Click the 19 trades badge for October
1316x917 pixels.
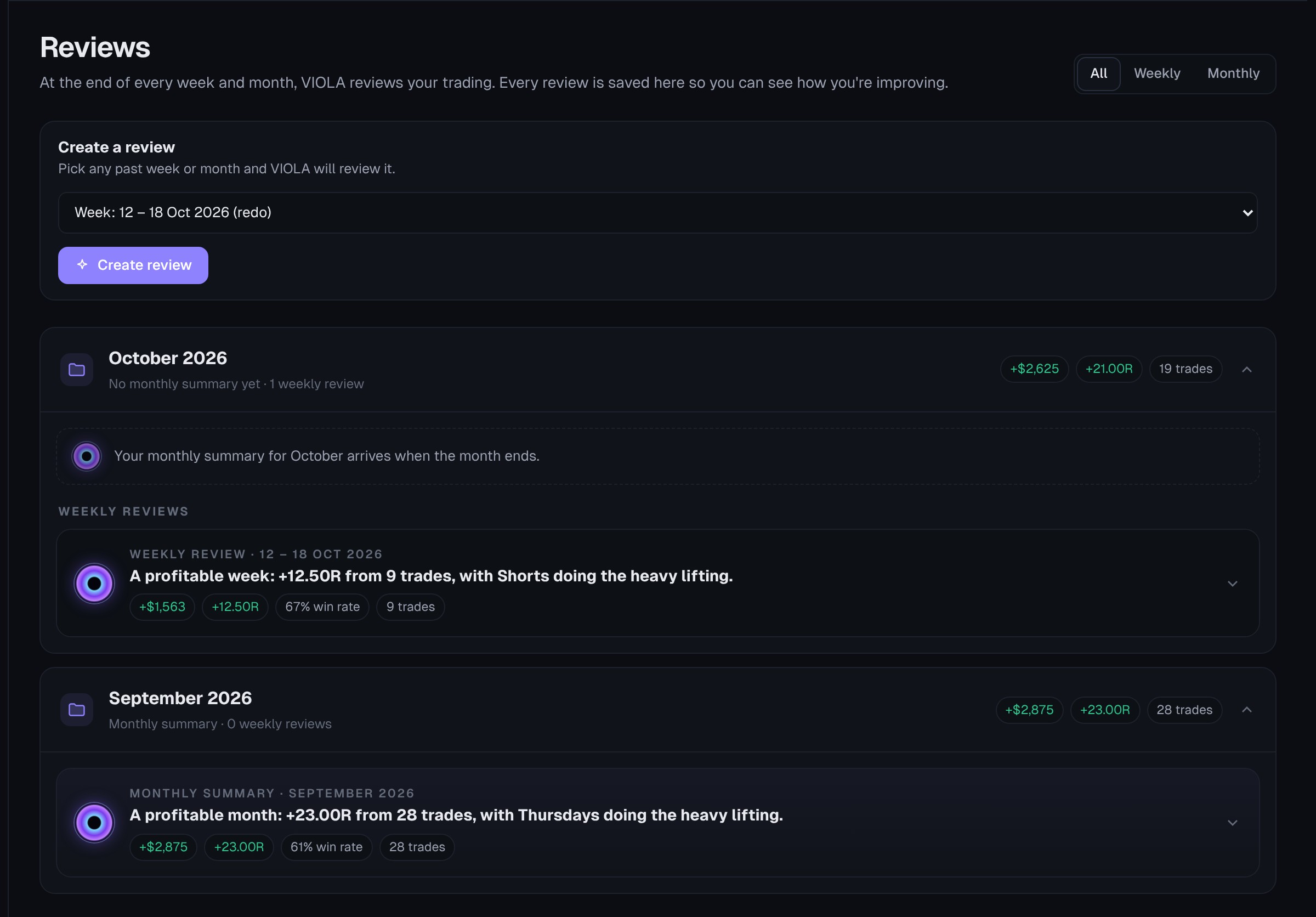click(1185, 369)
